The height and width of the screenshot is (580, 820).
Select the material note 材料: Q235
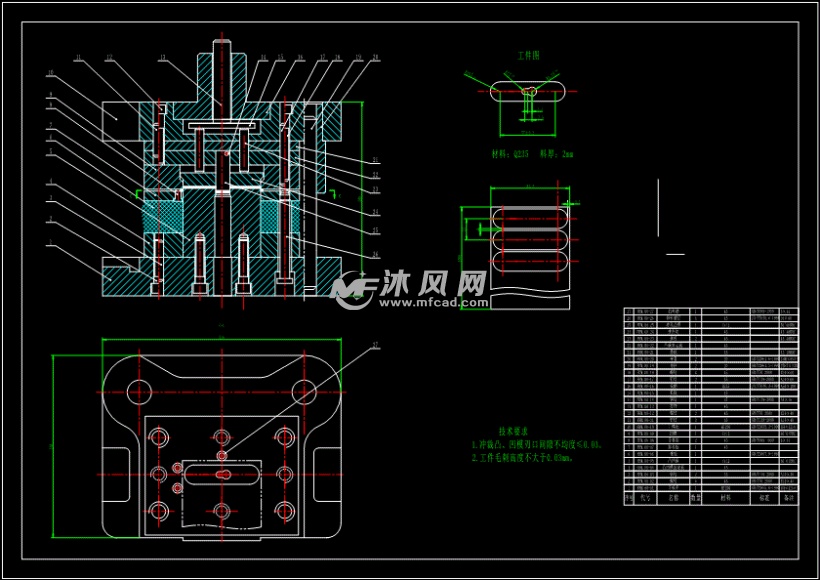pos(510,155)
